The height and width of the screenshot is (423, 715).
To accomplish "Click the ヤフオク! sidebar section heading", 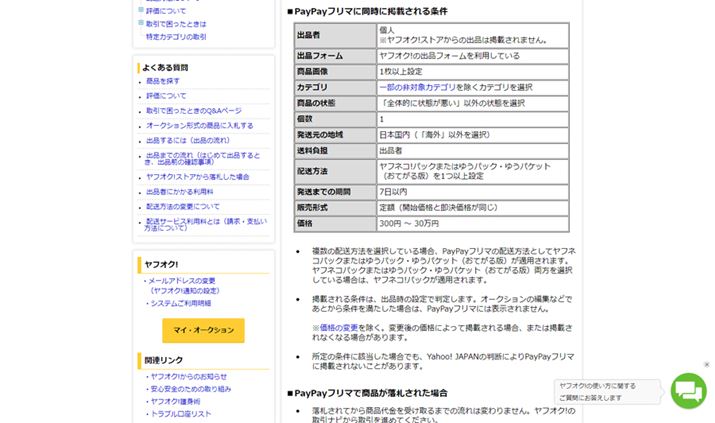I will tap(161, 264).
